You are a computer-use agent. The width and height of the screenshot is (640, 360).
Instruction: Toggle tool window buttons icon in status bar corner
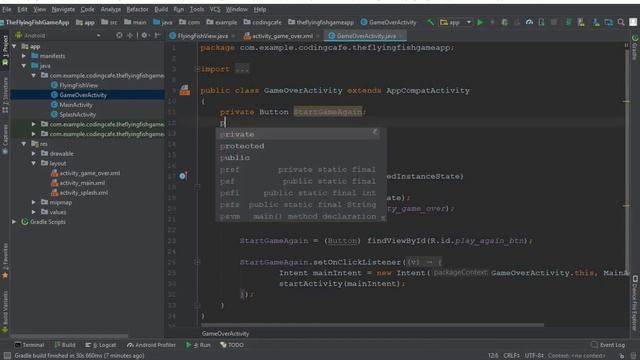[7, 356]
